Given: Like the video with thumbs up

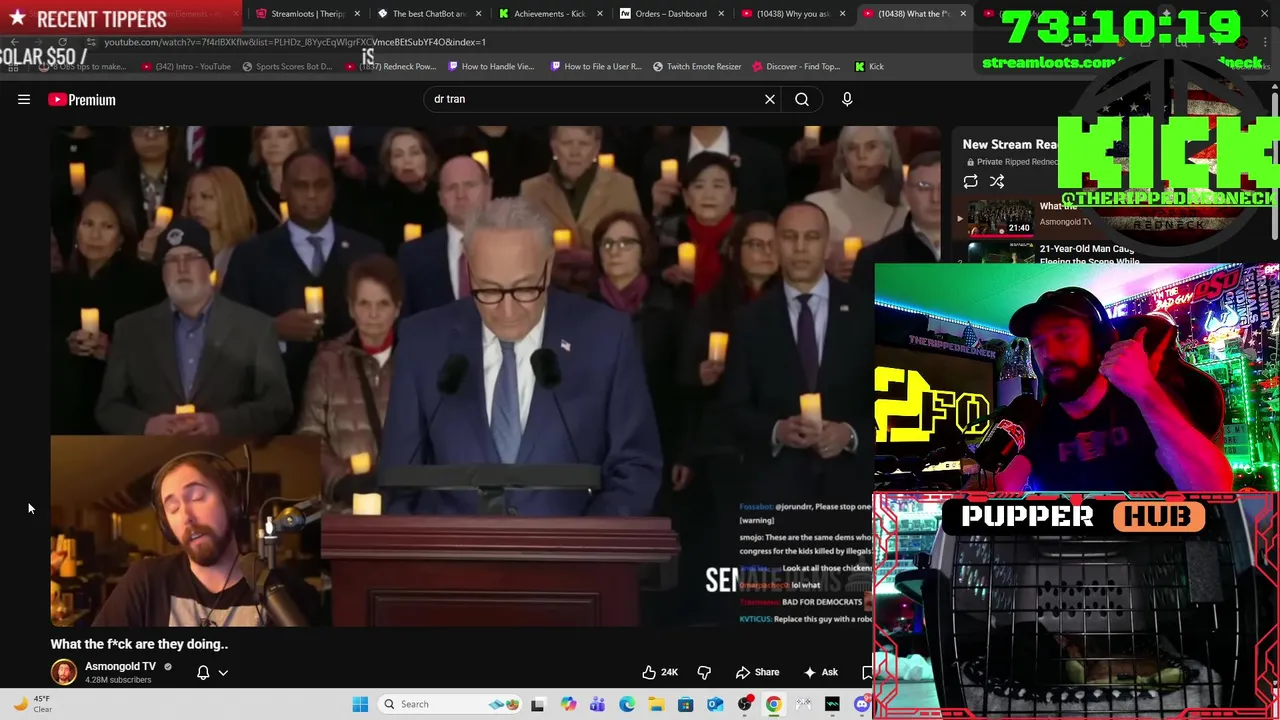Looking at the screenshot, I should [660, 672].
